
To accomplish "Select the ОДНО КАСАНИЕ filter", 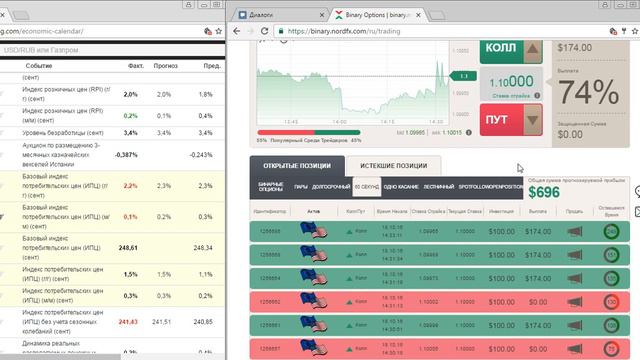I will pos(401,187).
